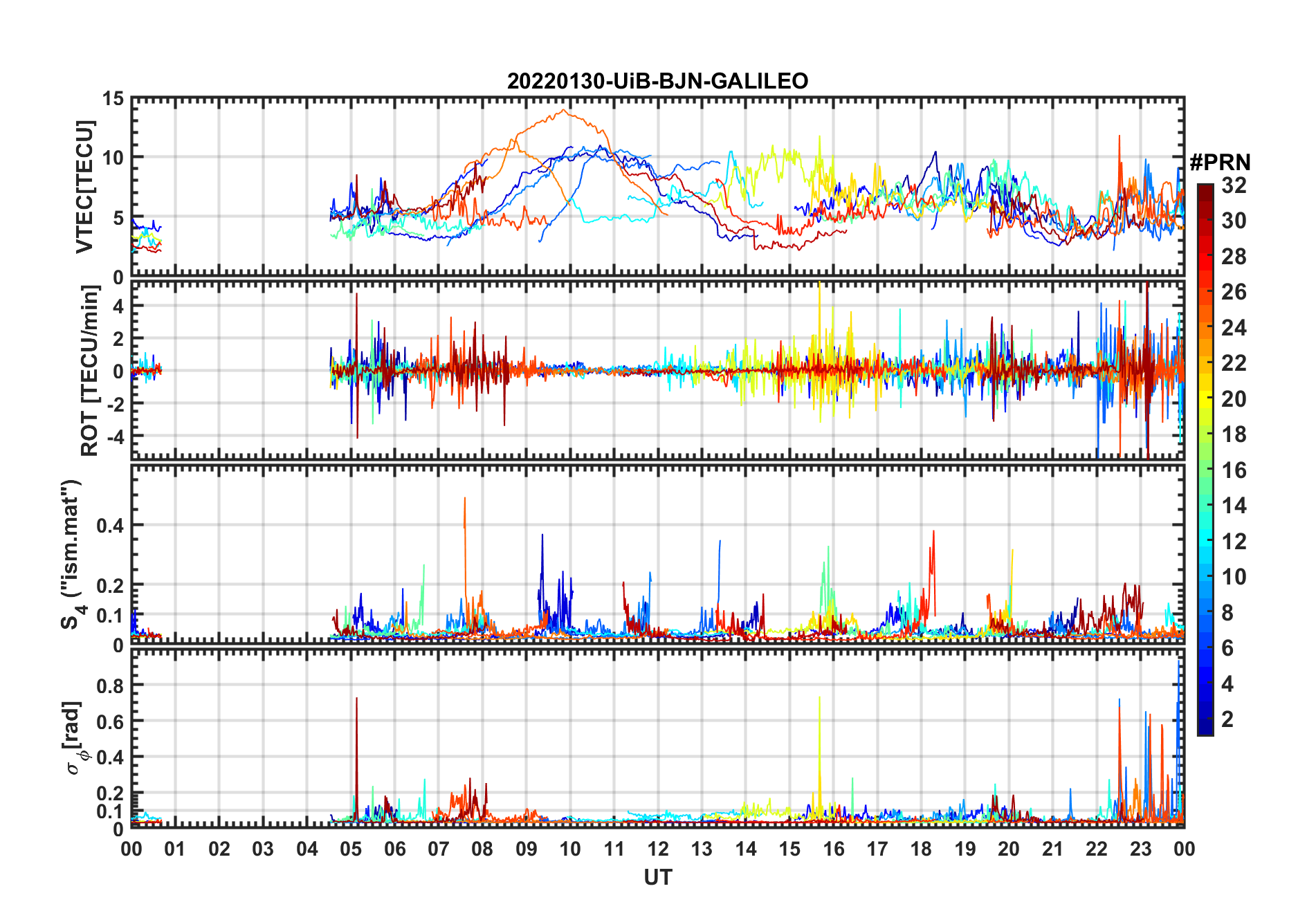Click the PRN colorbar strip

coord(1205,459)
